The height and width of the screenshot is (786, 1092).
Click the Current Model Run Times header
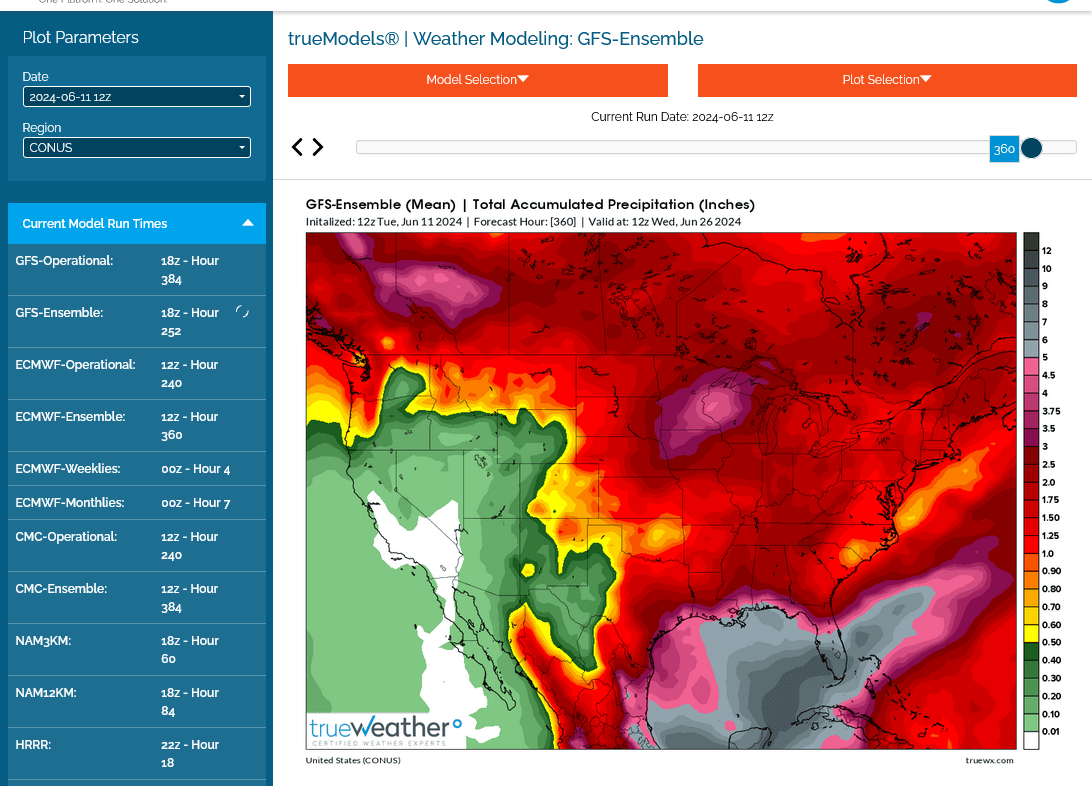click(x=136, y=223)
